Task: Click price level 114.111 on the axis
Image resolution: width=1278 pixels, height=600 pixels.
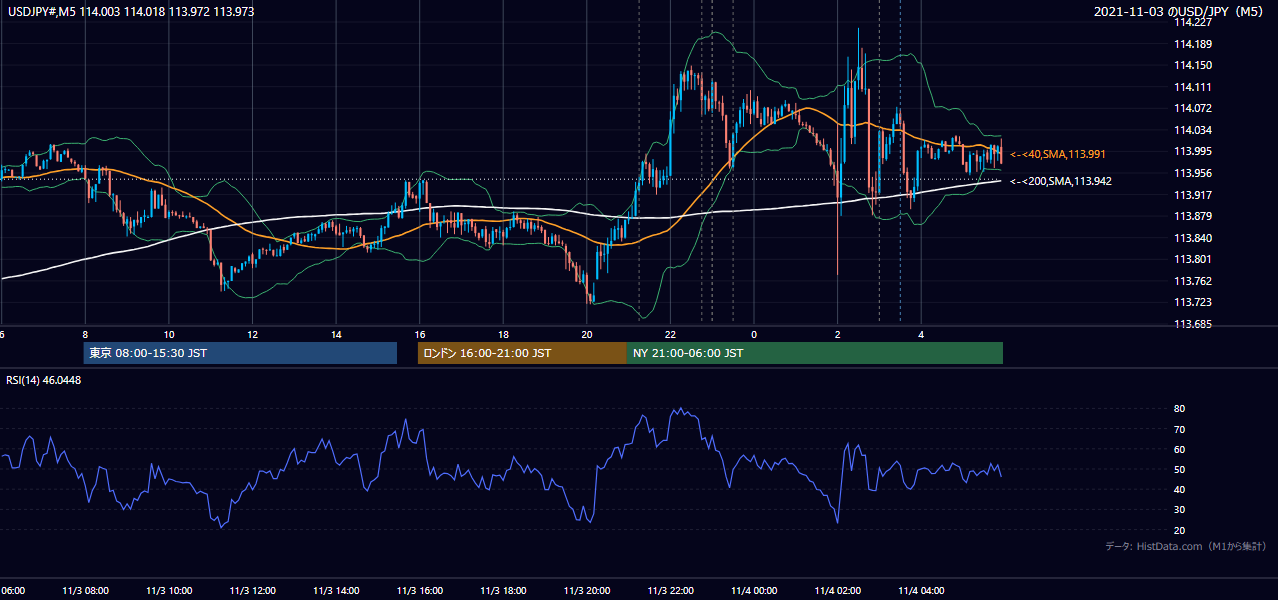Action: point(1194,87)
